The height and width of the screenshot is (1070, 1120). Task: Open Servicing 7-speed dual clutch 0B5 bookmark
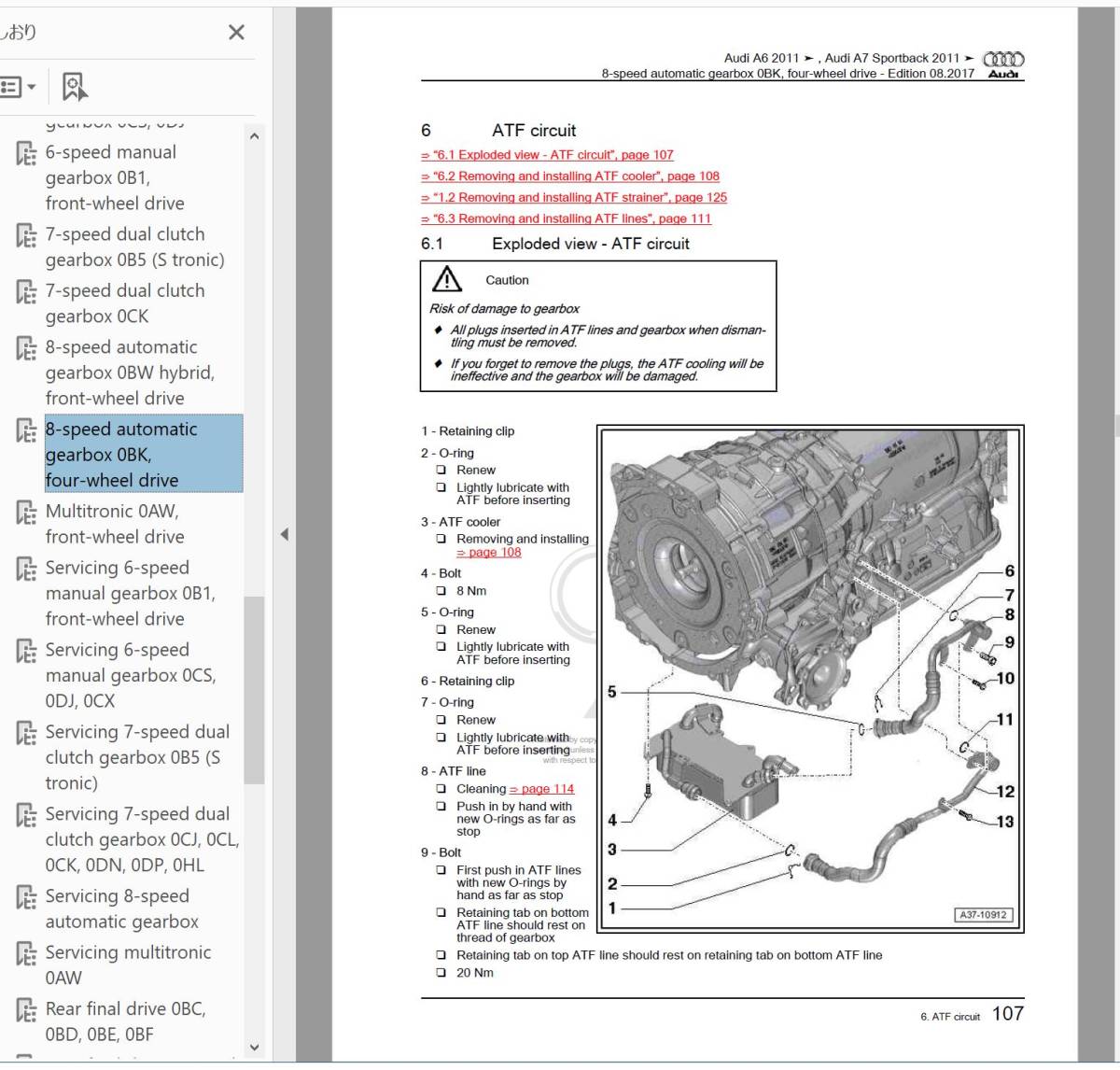point(137,757)
